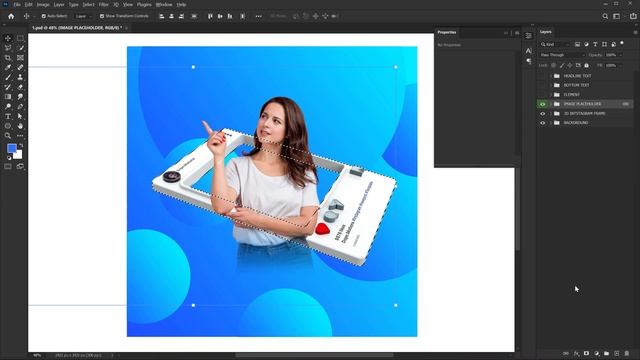Viewport: 640px width, 360px height.
Task: Click the trash delete layer icon
Action: coord(627,353)
